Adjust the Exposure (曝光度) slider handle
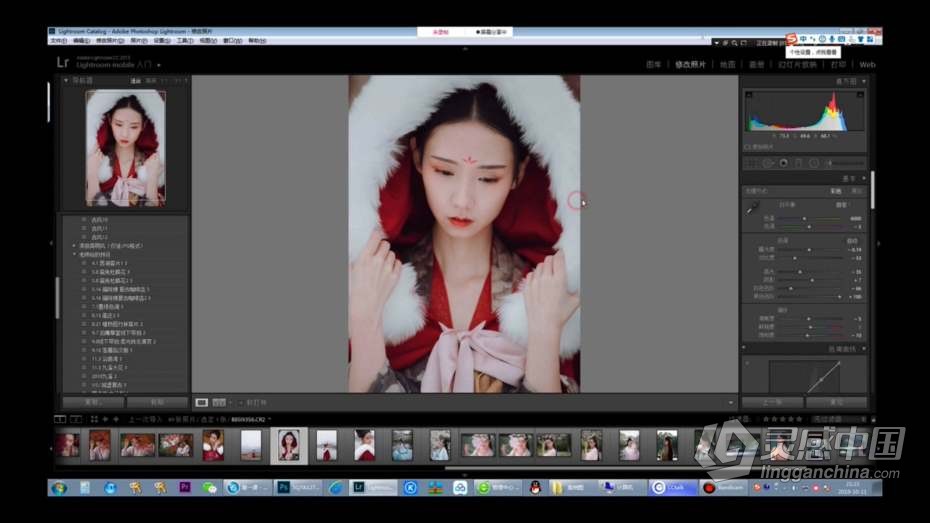The height and width of the screenshot is (523, 930). (810, 250)
